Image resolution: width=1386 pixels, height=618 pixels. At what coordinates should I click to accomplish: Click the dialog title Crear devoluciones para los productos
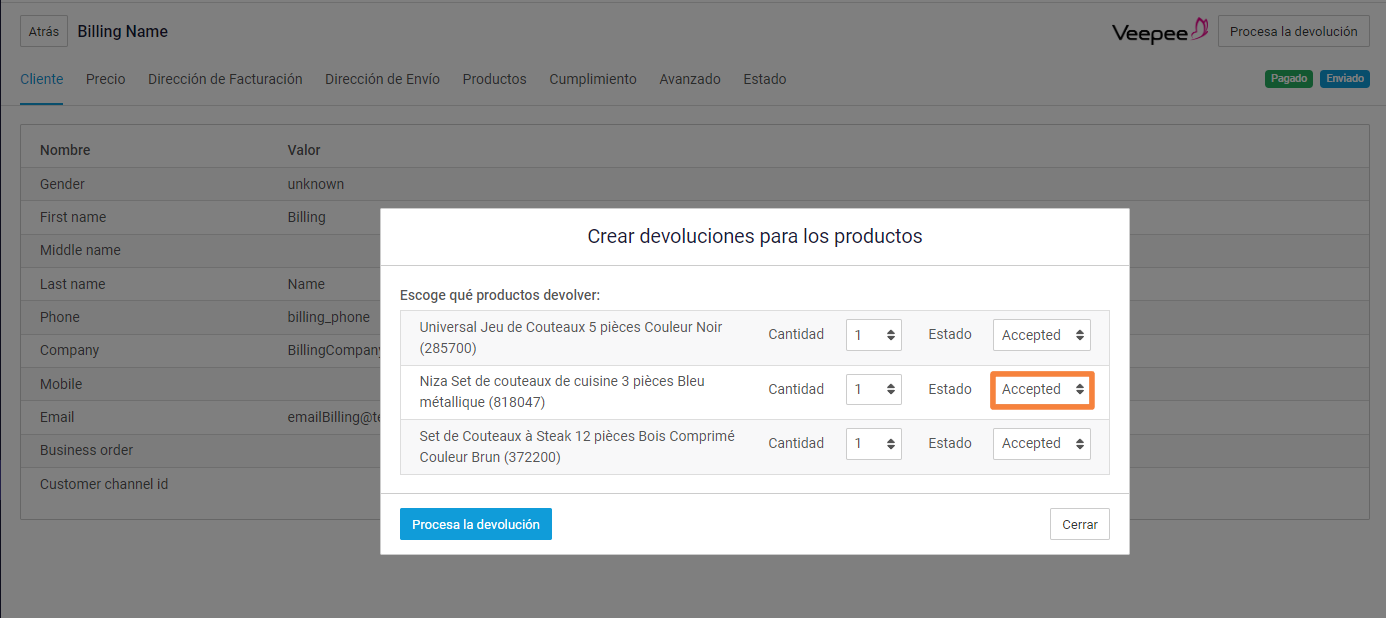pos(755,237)
